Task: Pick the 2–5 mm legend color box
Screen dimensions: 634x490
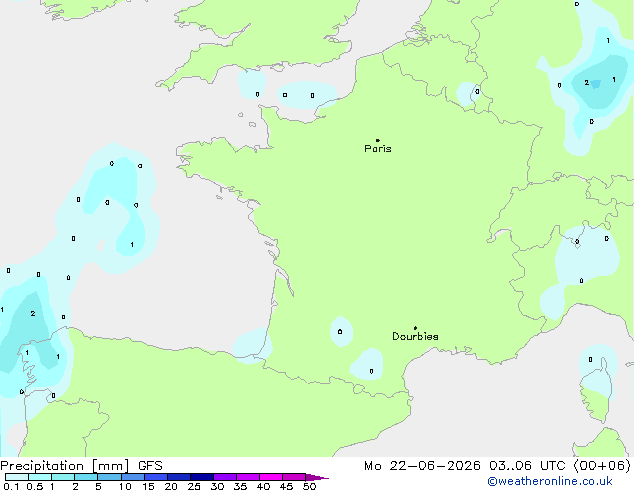Action: (86, 477)
